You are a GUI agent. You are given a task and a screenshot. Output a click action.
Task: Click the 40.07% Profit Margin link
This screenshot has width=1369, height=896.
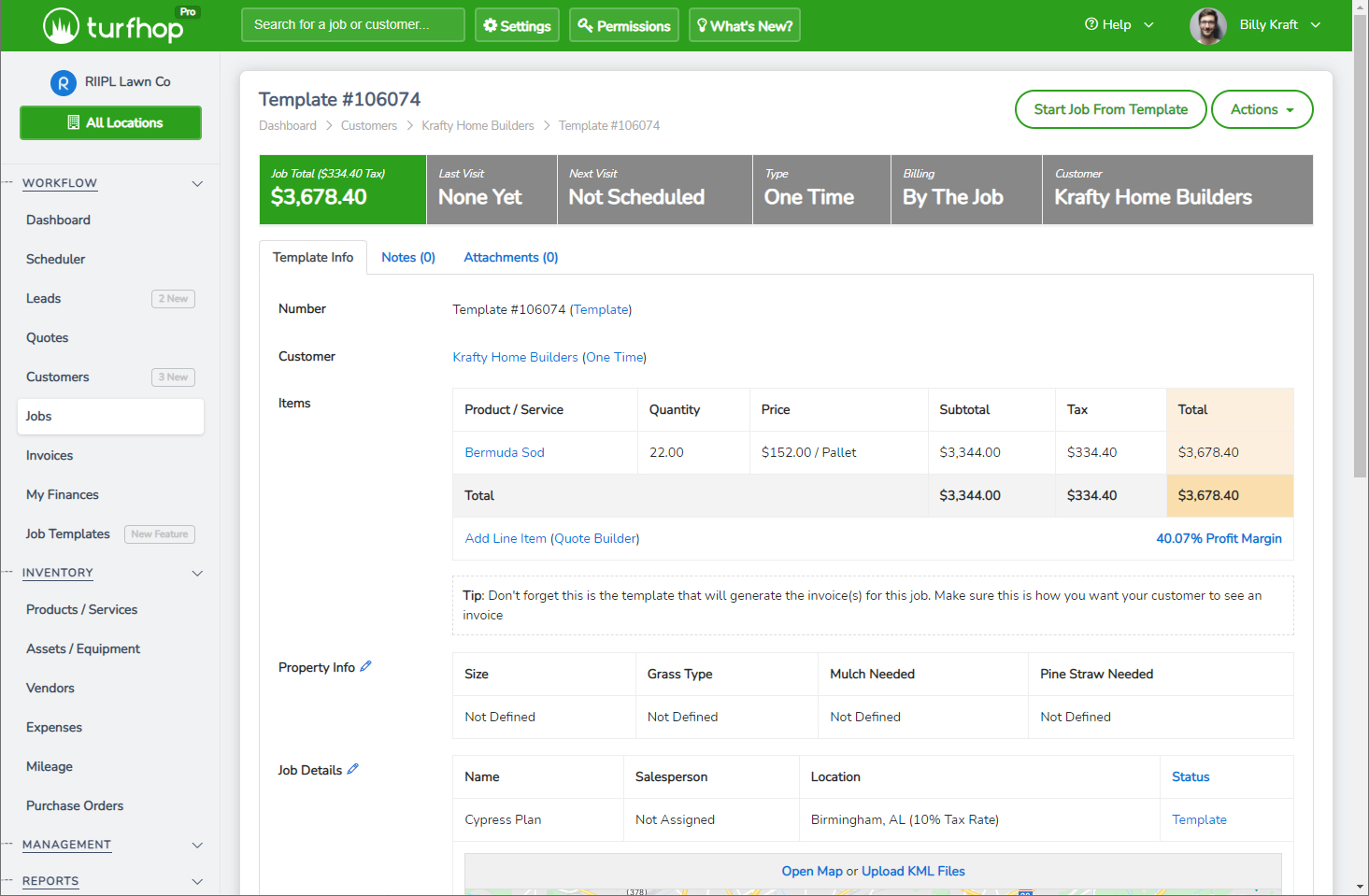(x=1219, y=538)
